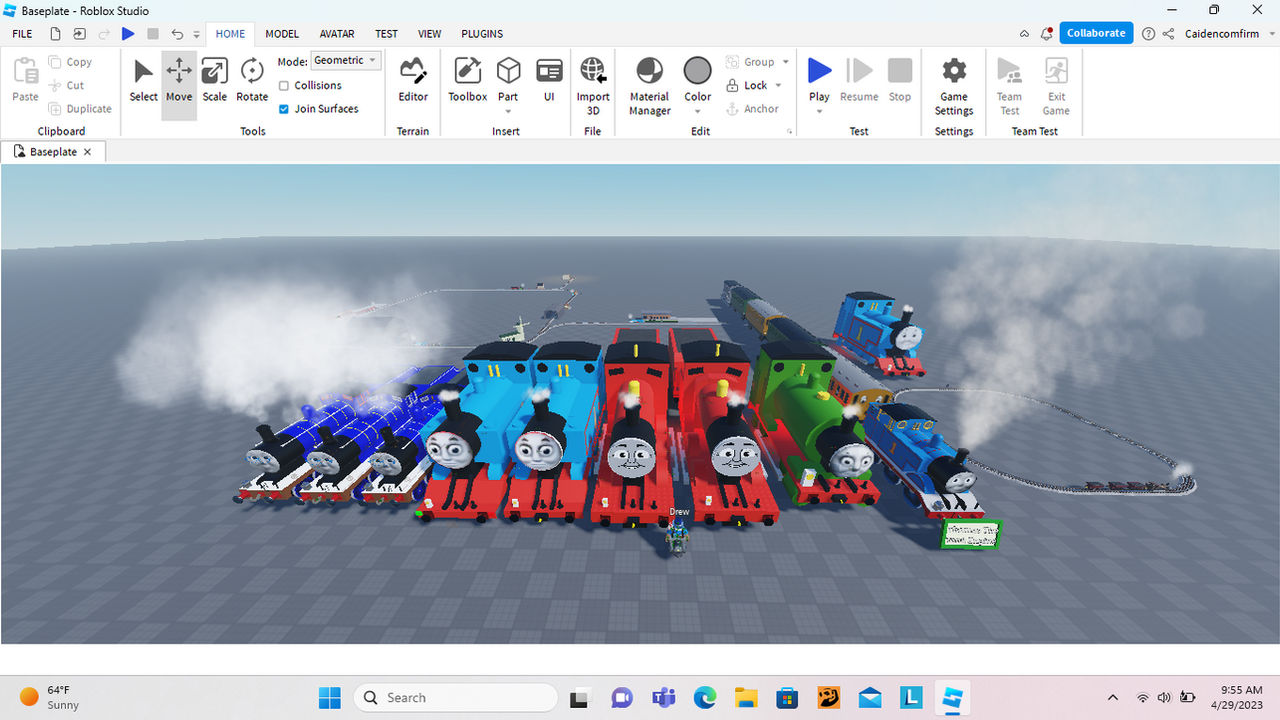Viewport: 1280px width, 720px height.
Task: Close the Baseplate document tab
Action: click(87, 152)
